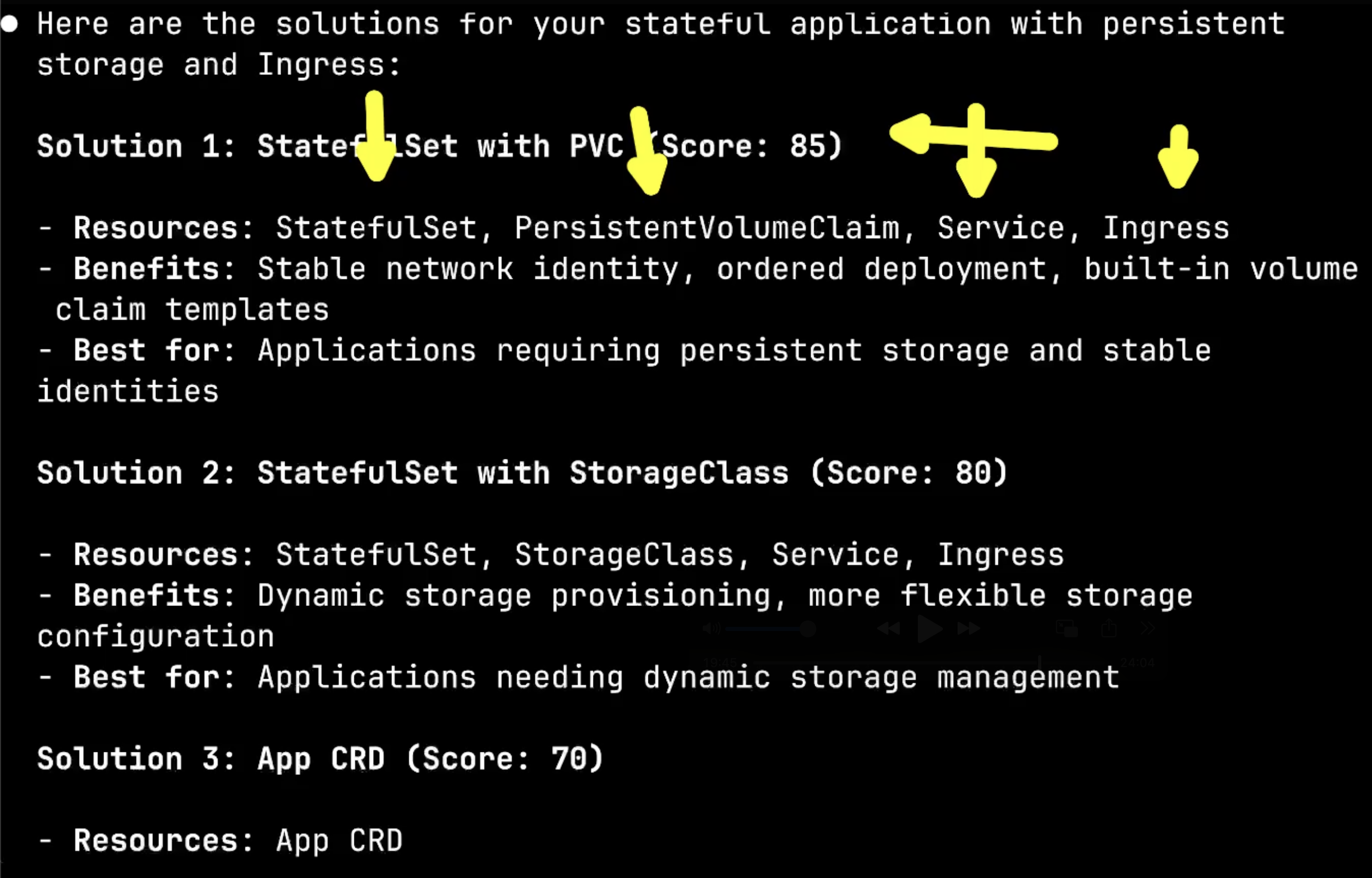Select 'Solution 2: StatefulSet with StorageClass' heading
1372x878 pixels.
pyautogui.click(x=413, y=472)
